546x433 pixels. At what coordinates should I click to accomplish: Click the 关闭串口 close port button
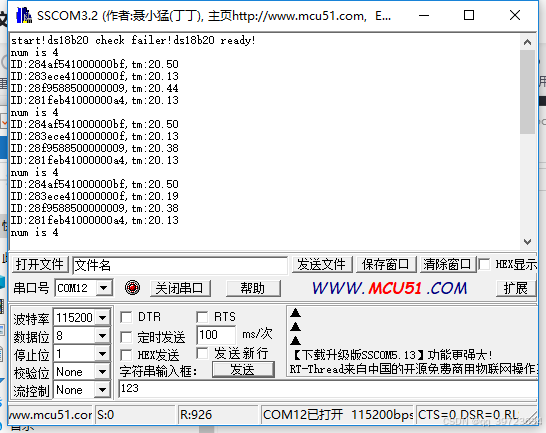pos(180,288)
